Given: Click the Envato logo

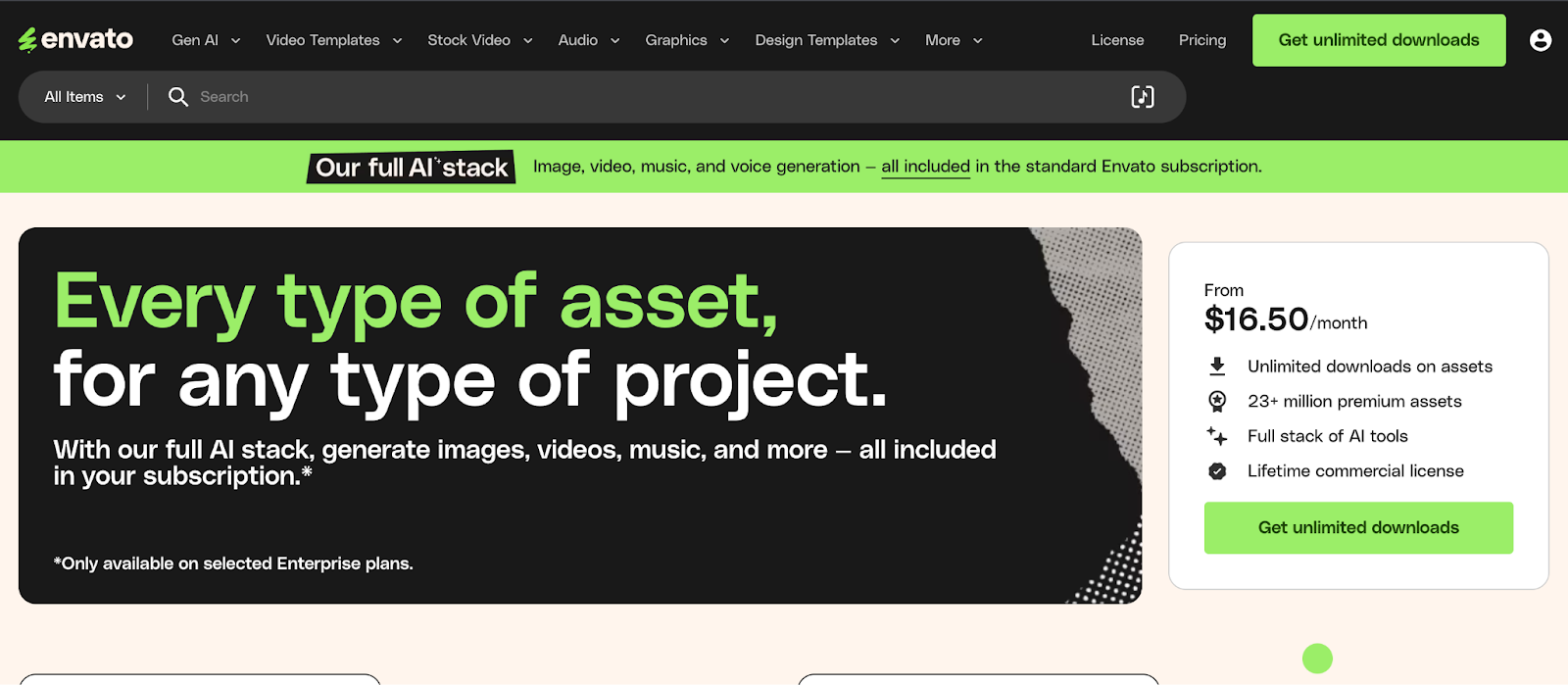Looking at the screenshot, I should [75, 39].
